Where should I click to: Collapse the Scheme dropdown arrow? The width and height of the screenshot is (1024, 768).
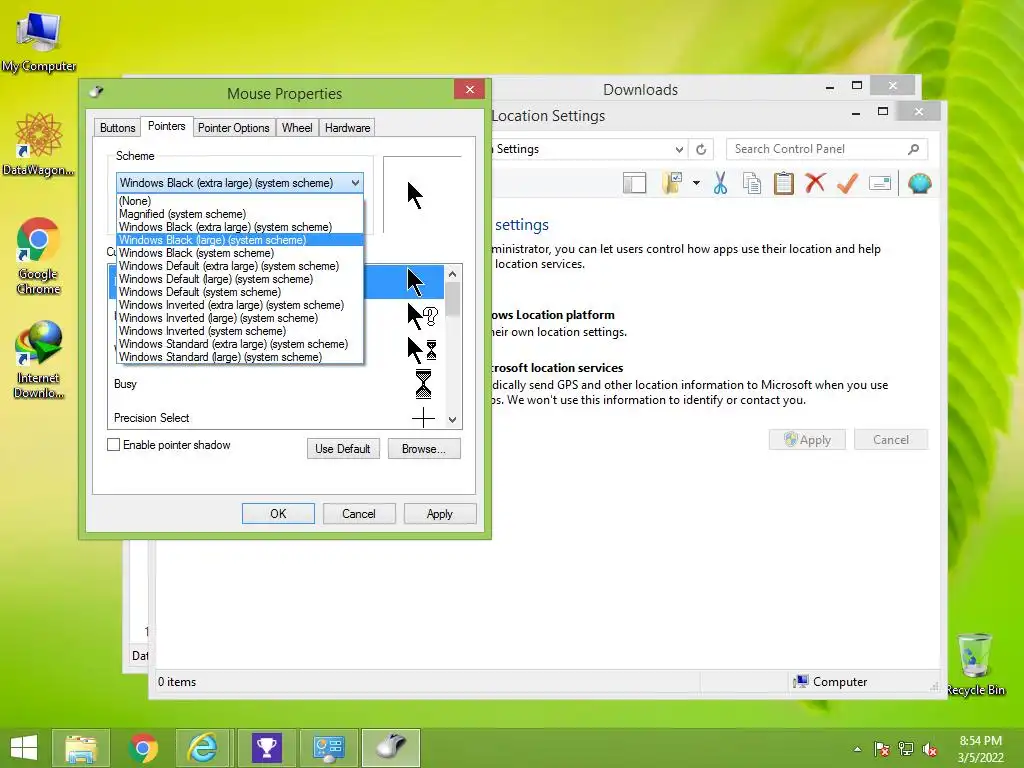(x=355, y=183)
